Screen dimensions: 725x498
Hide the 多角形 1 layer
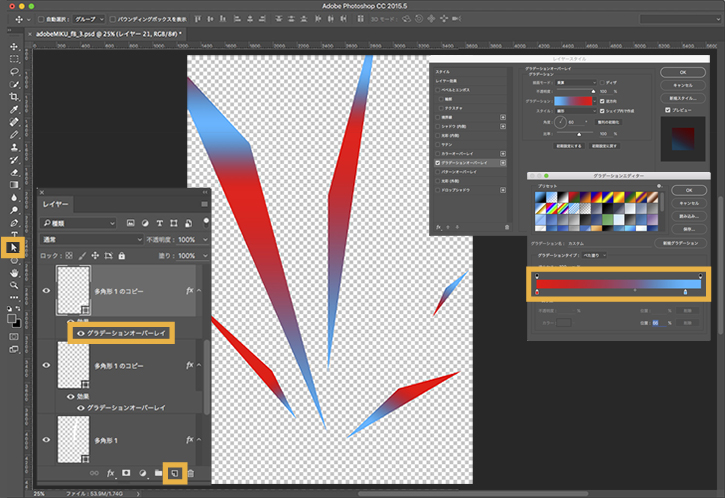click(x=46, y=440)
